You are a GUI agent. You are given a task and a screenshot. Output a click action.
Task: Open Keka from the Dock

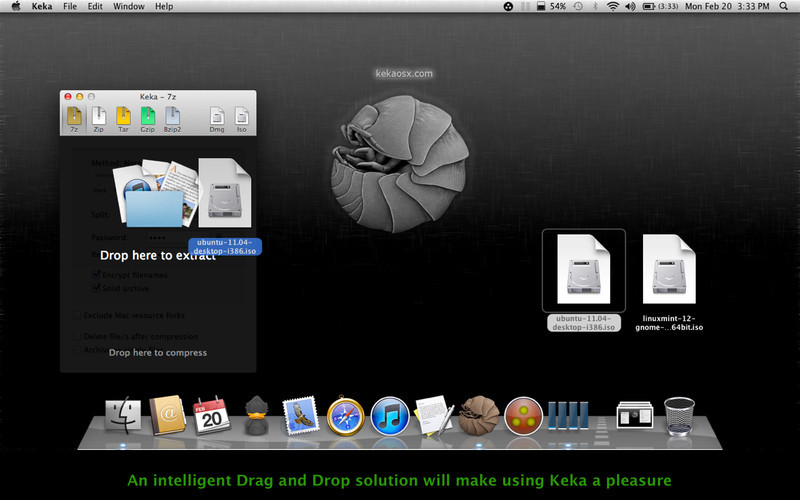pyautogui.click(x=478, y=415)
